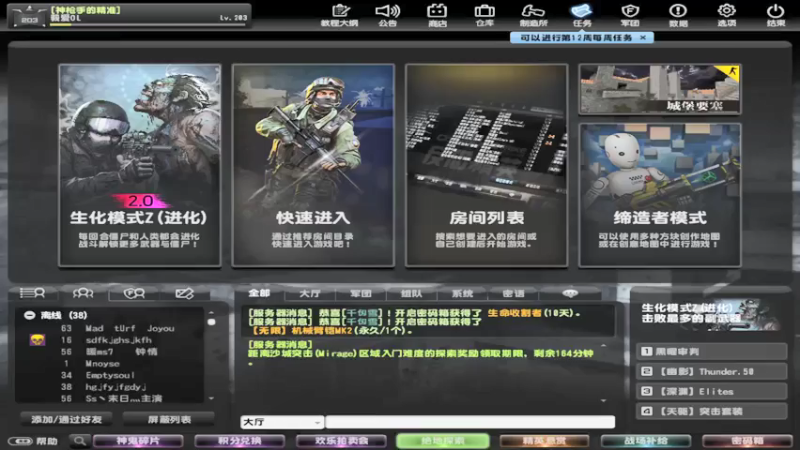Open the 战场补给 supply button
This screenshot has width=800, height=450.
point(646,441)
